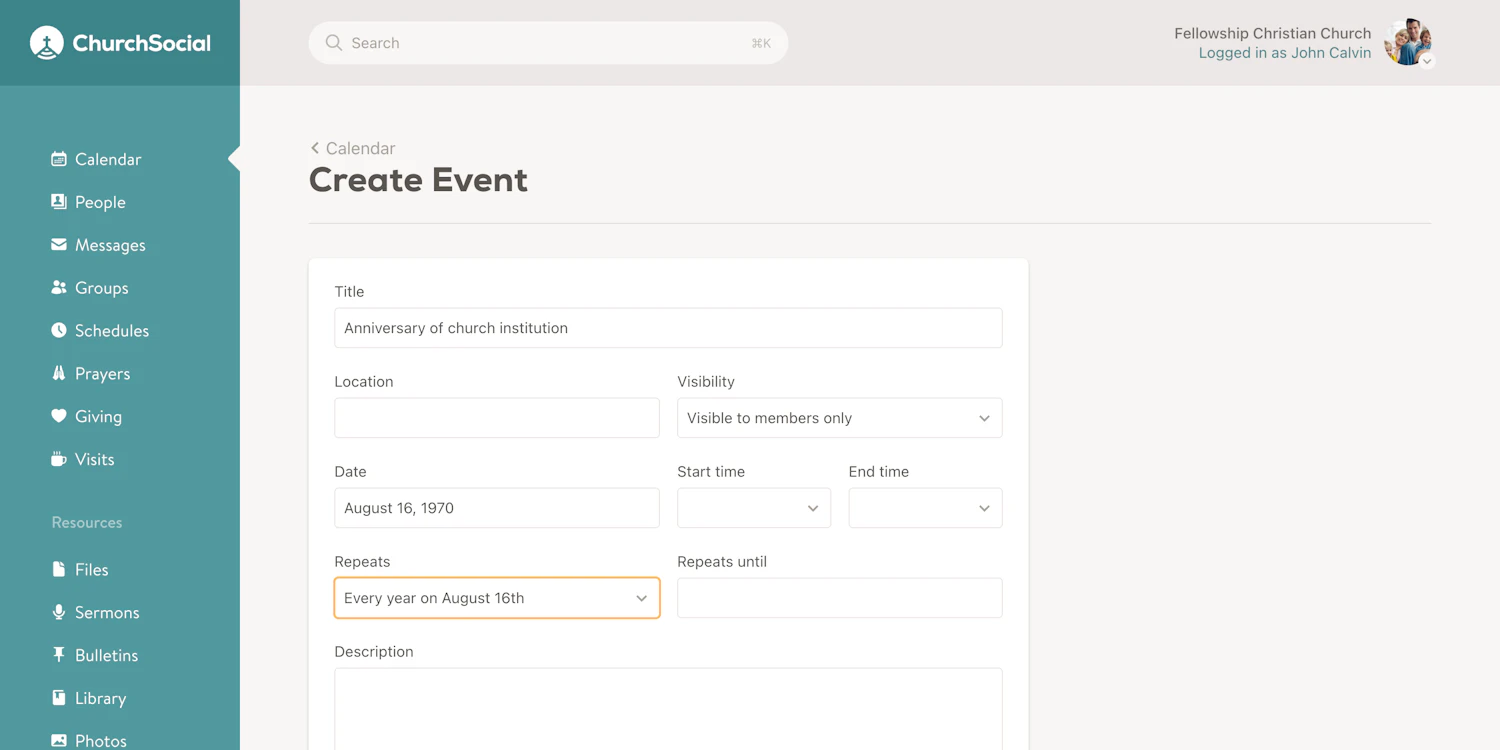Expand the Start time dropdown
Image resolution: width=1500 pixels, height=750 pixels.
[x=753, y=508]
